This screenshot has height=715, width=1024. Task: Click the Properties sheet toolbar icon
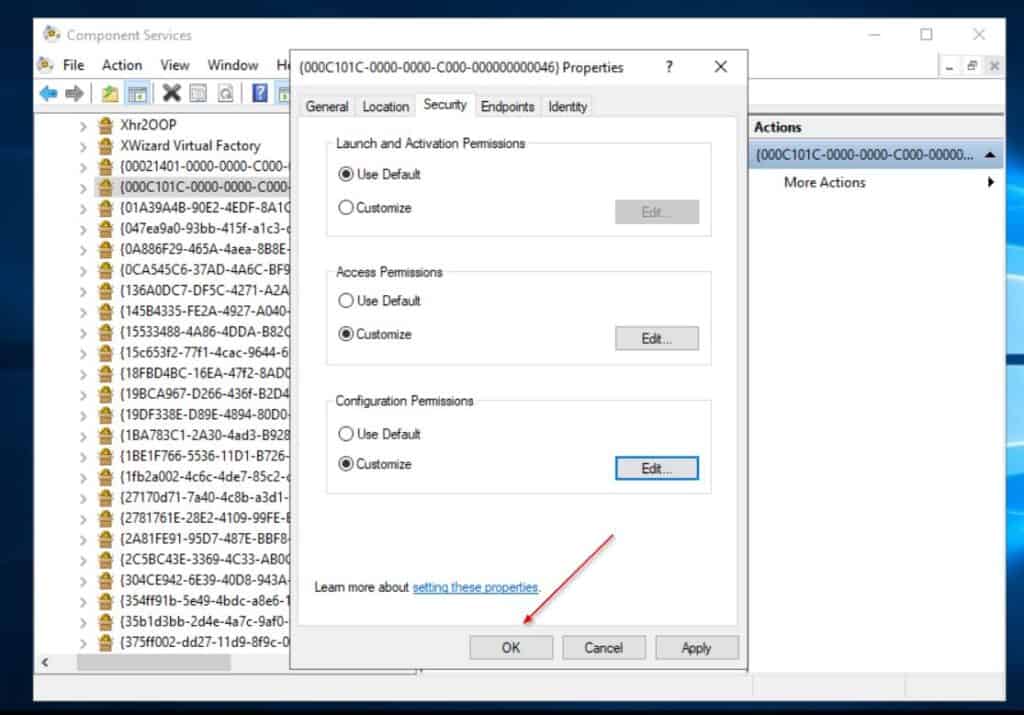pyautogui.click(x=198, y=93)
